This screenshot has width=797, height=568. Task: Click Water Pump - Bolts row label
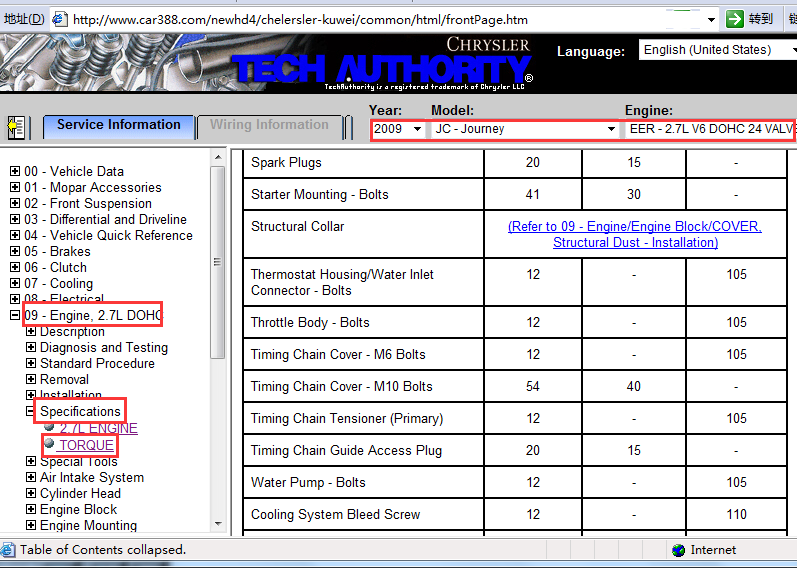click(x=308, y=483)
